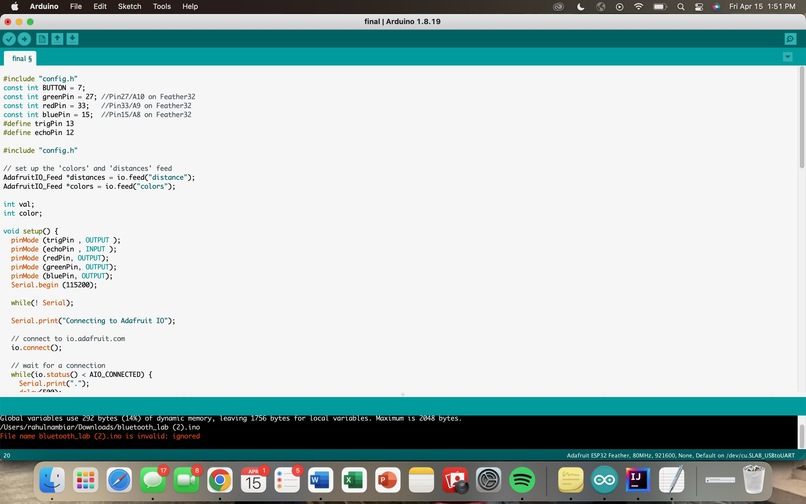Click the editor vertical scrollbar
This screenshot has height=504, width=806.
pos(801,117)
